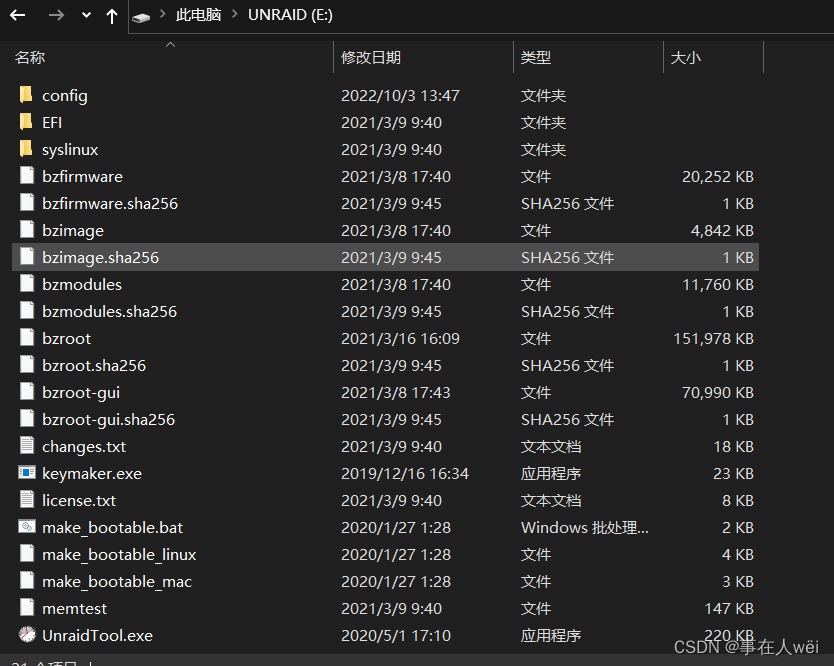Select file name bzroot
This screenshot has height=666, width=834.
[x=66, y=339]
